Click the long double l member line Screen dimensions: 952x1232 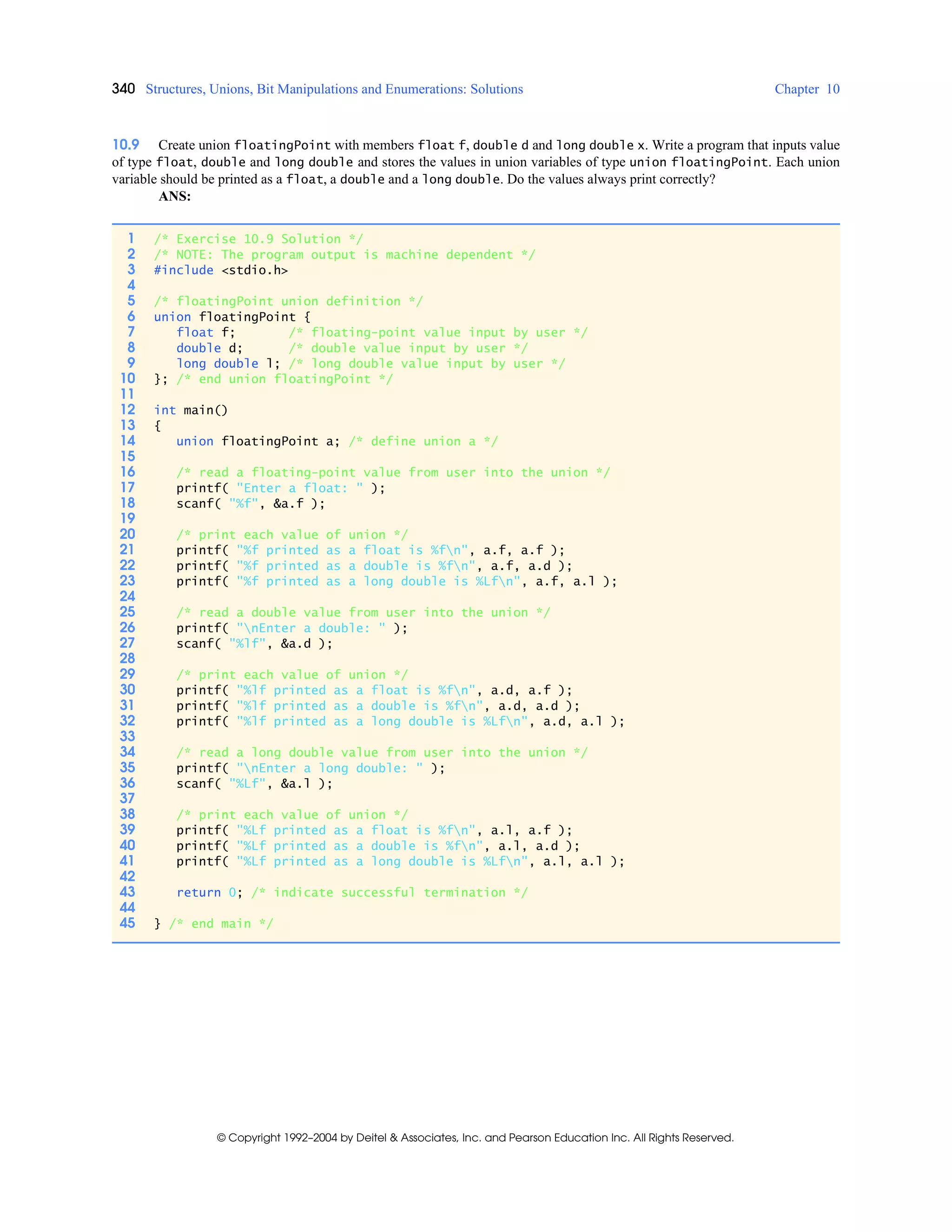(x=228, y=364)
